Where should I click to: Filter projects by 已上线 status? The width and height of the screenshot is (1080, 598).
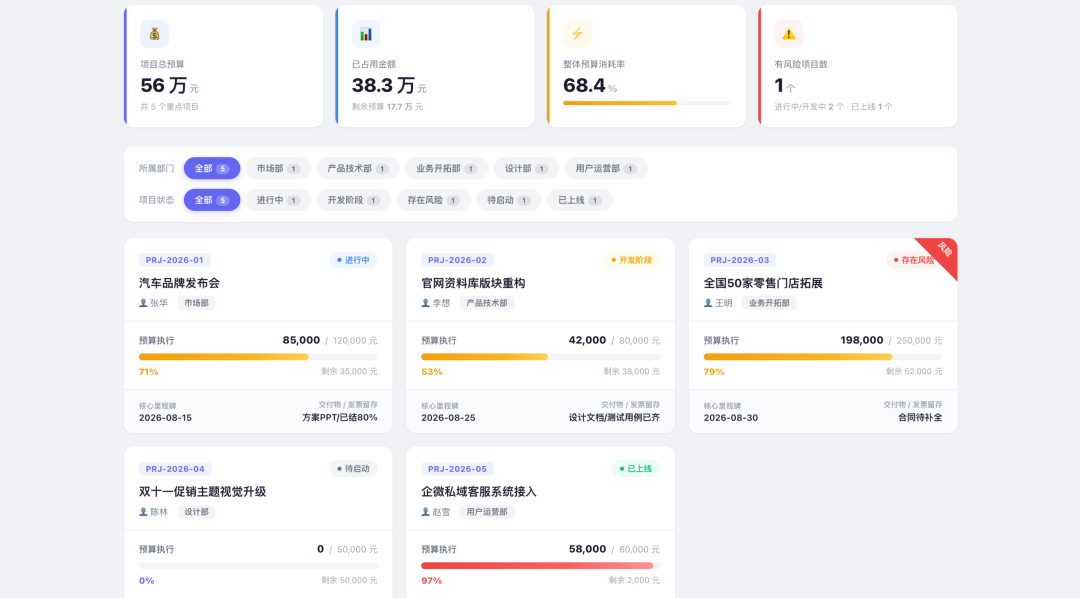point(580,200)
